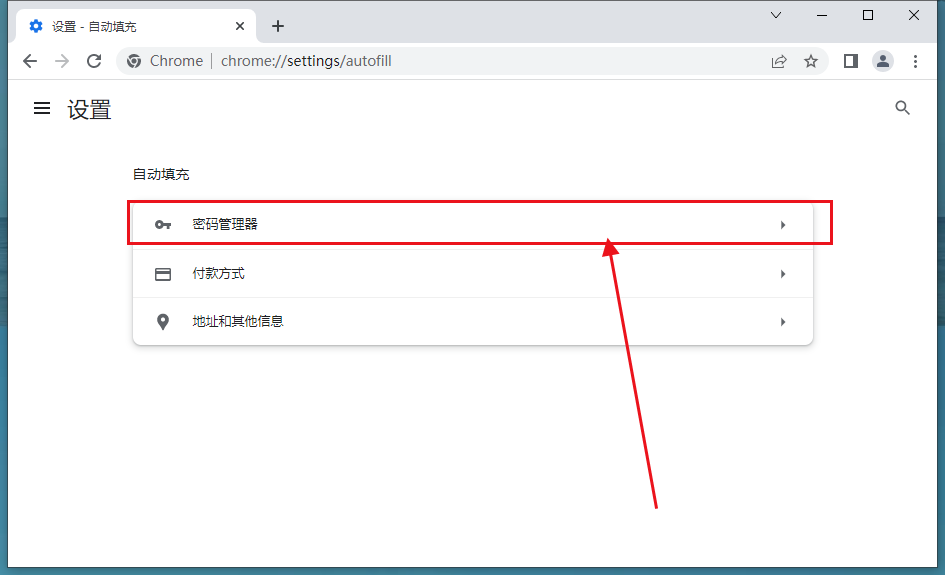Close the Chrome window
Screen dimensions: 945x575
coord(914,16)
